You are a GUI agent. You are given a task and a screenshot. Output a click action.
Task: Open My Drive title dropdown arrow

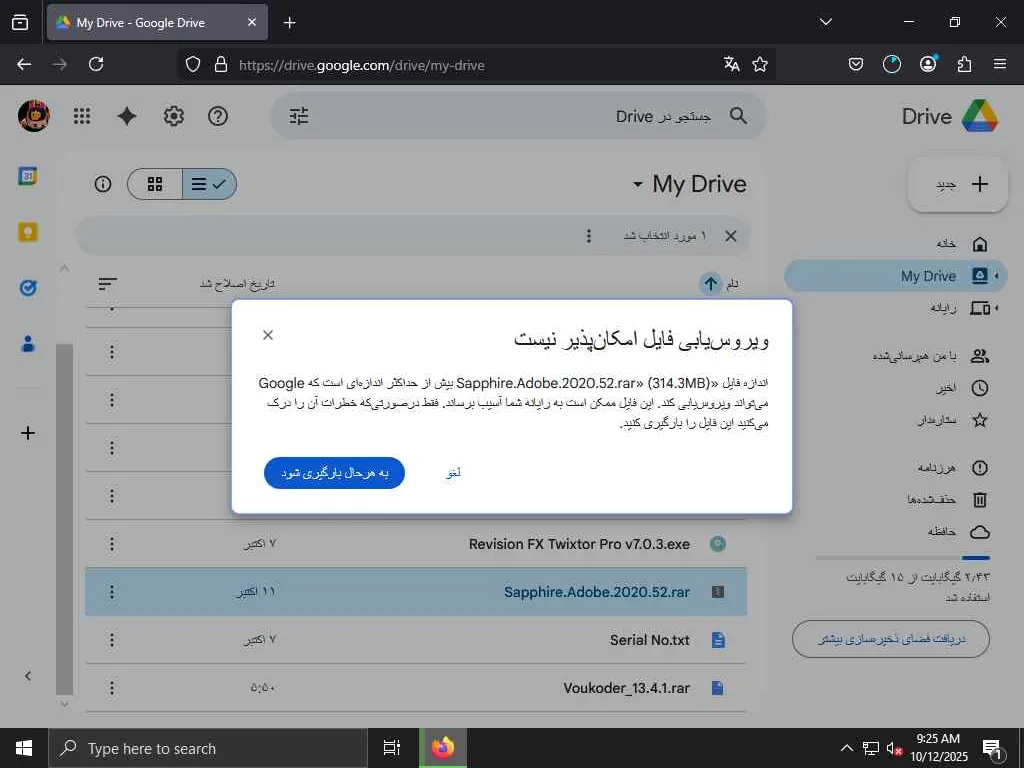click(x=638, y=185)
